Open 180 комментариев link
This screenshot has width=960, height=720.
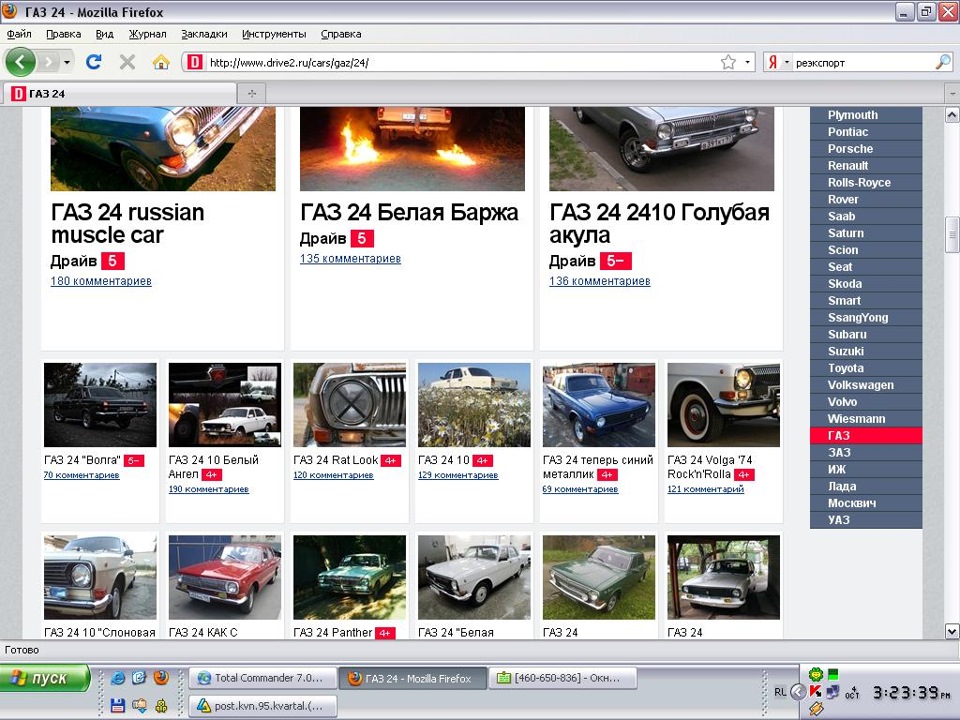[x=101, y=281]
